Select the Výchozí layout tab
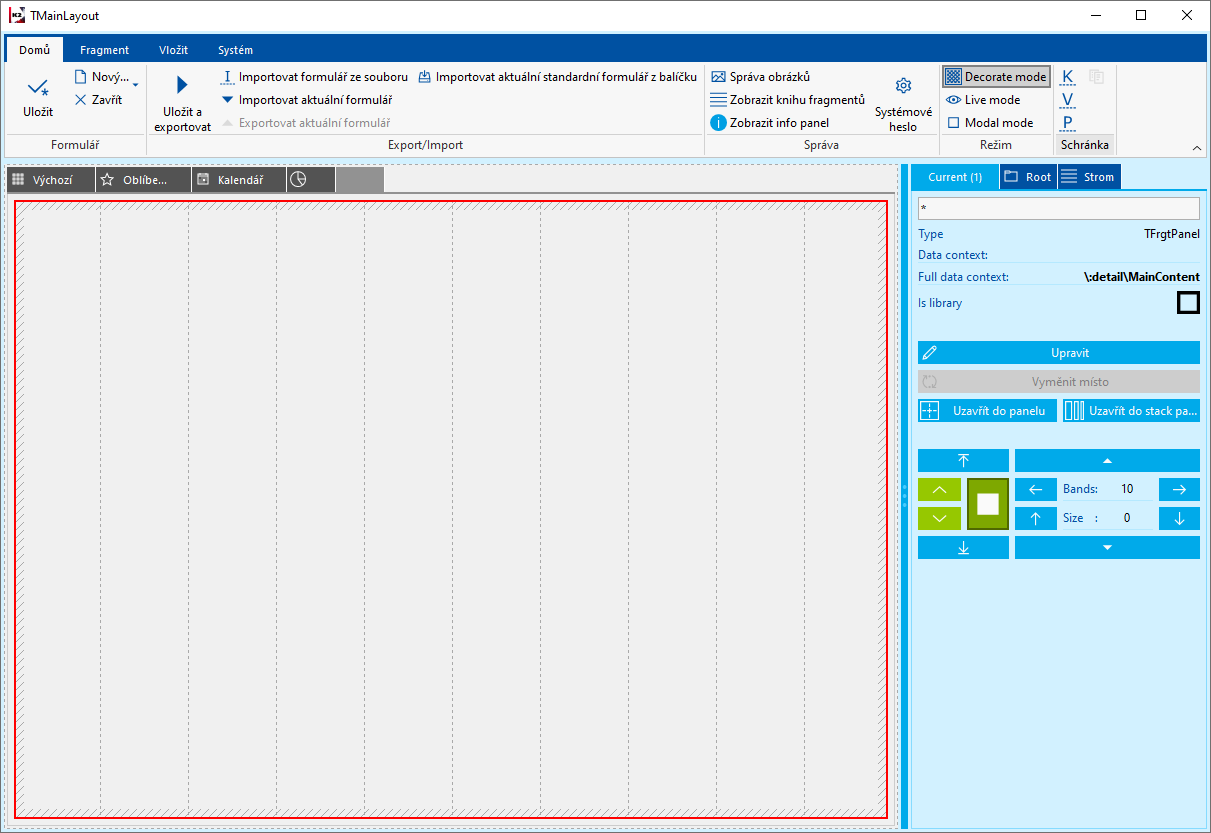1211x833 pixels. [x=51, y=180]
